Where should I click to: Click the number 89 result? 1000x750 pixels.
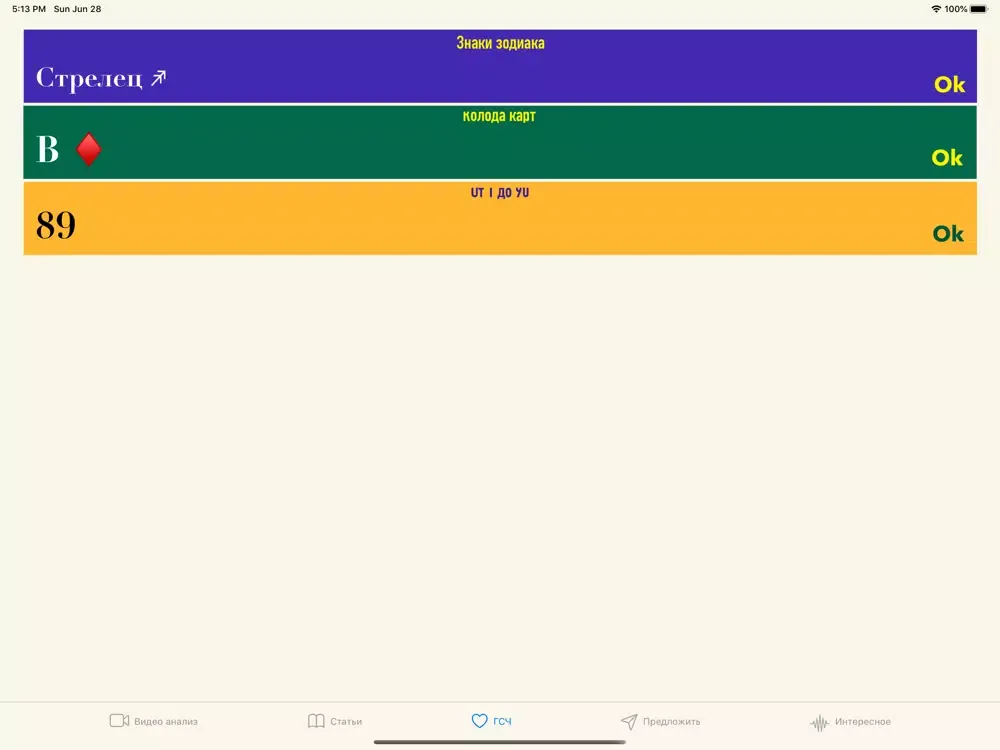(x=56, y=225)
